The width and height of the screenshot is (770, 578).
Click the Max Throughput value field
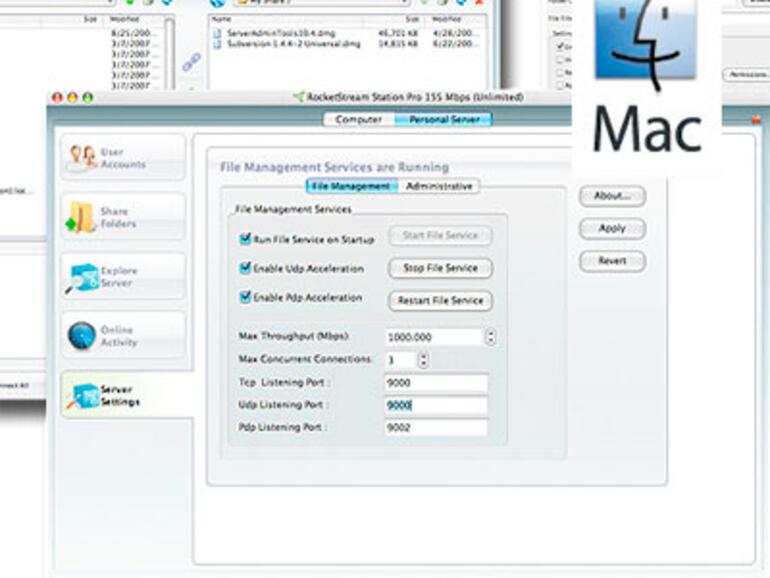[435, 337]
